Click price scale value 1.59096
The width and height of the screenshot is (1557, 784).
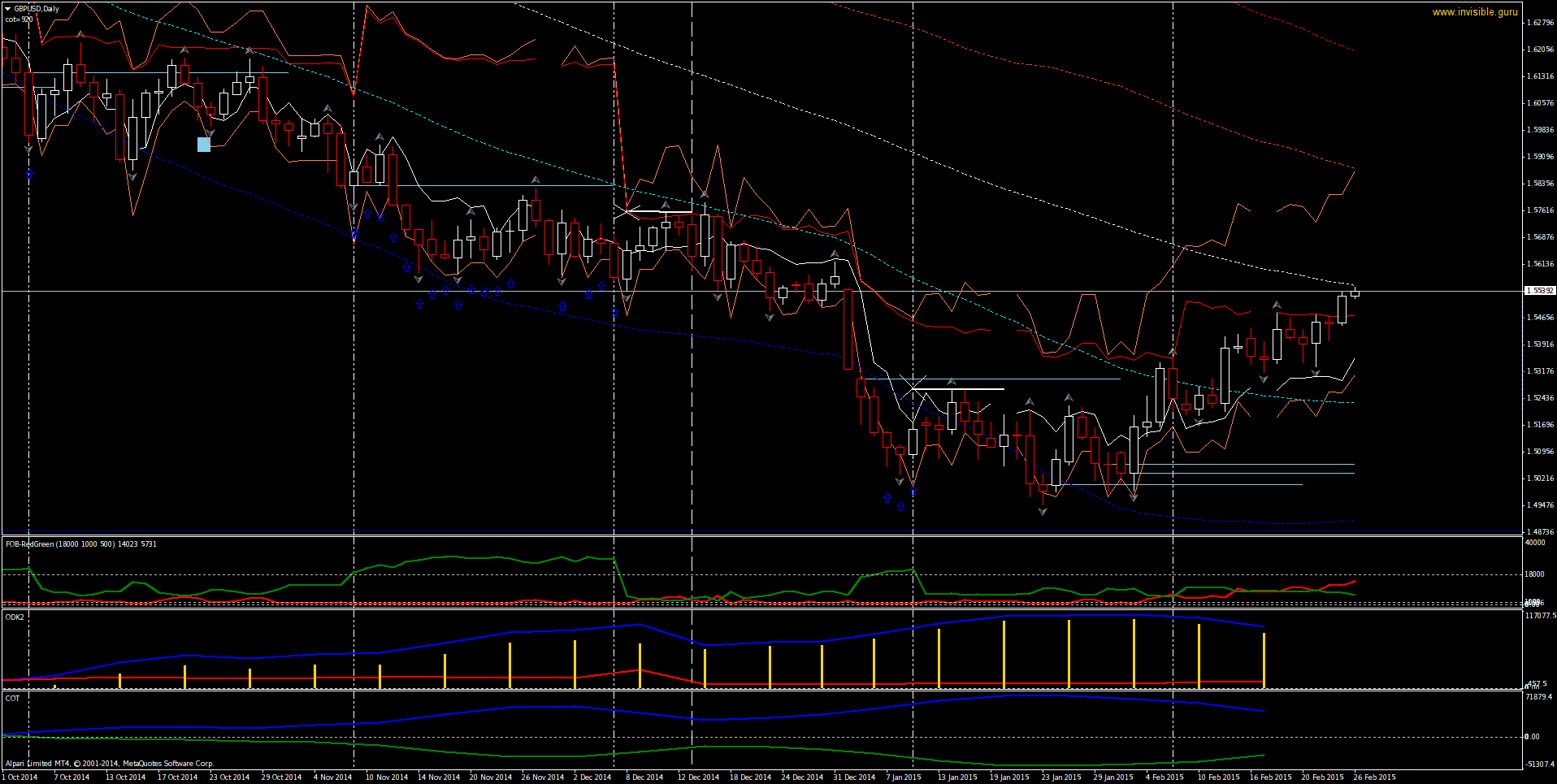click(x=1541, y=157)
